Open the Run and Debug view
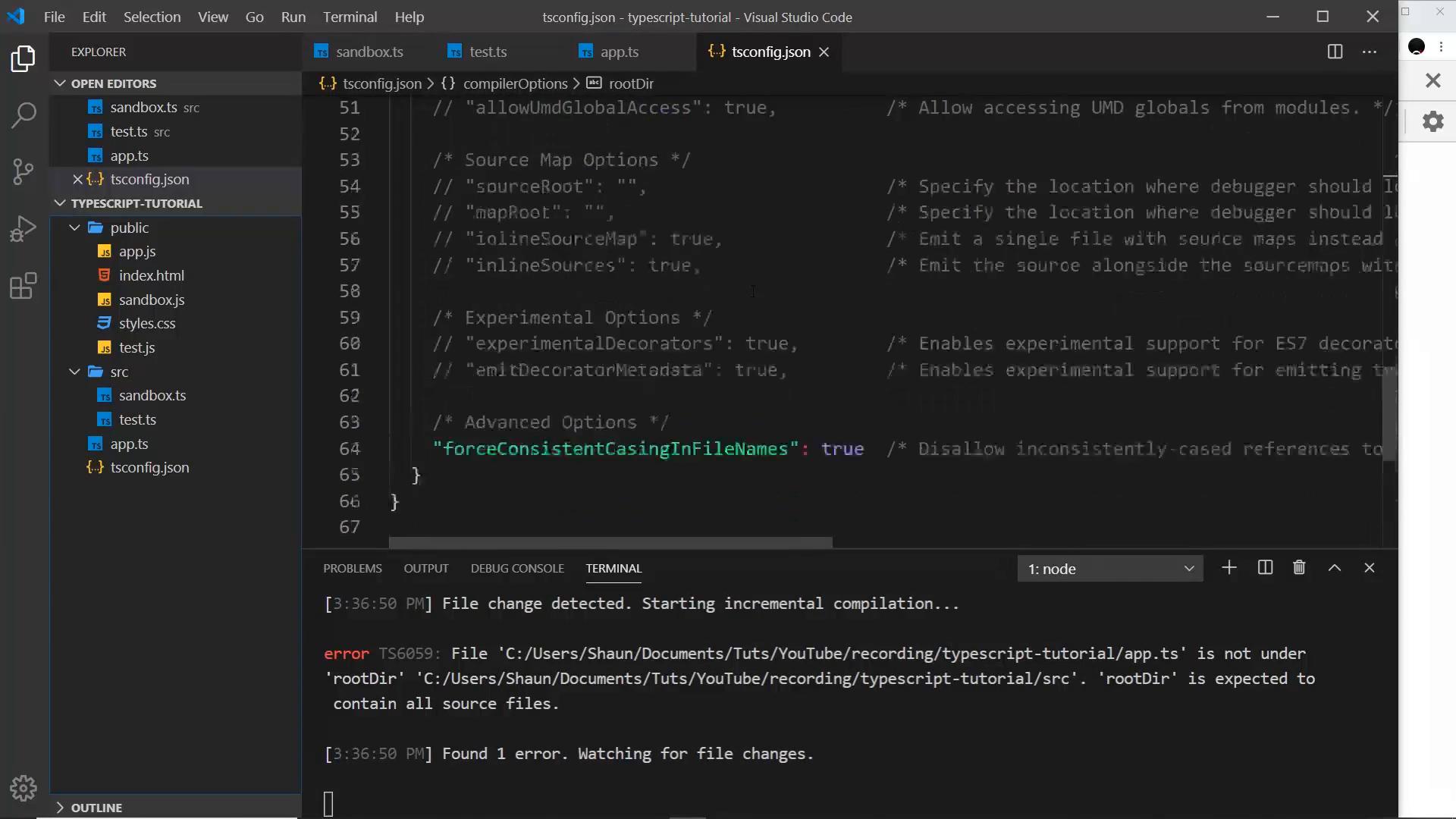 [24, 228]
